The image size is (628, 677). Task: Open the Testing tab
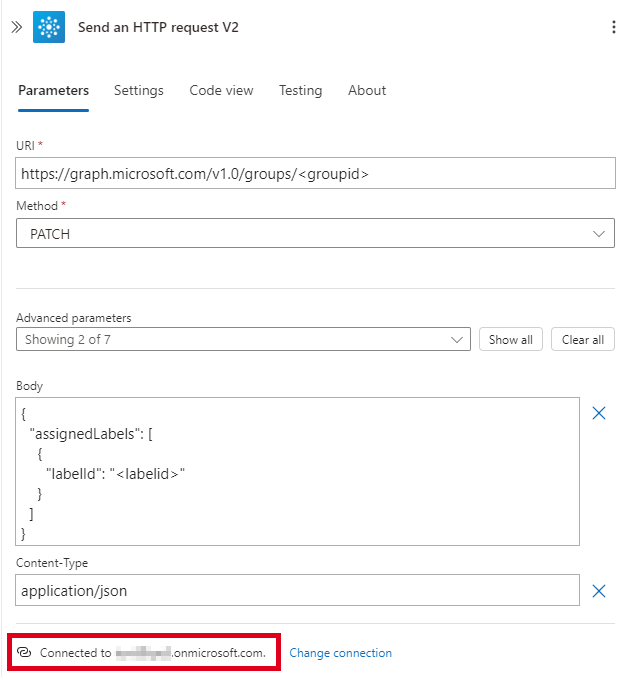click(x=300, y=90)
